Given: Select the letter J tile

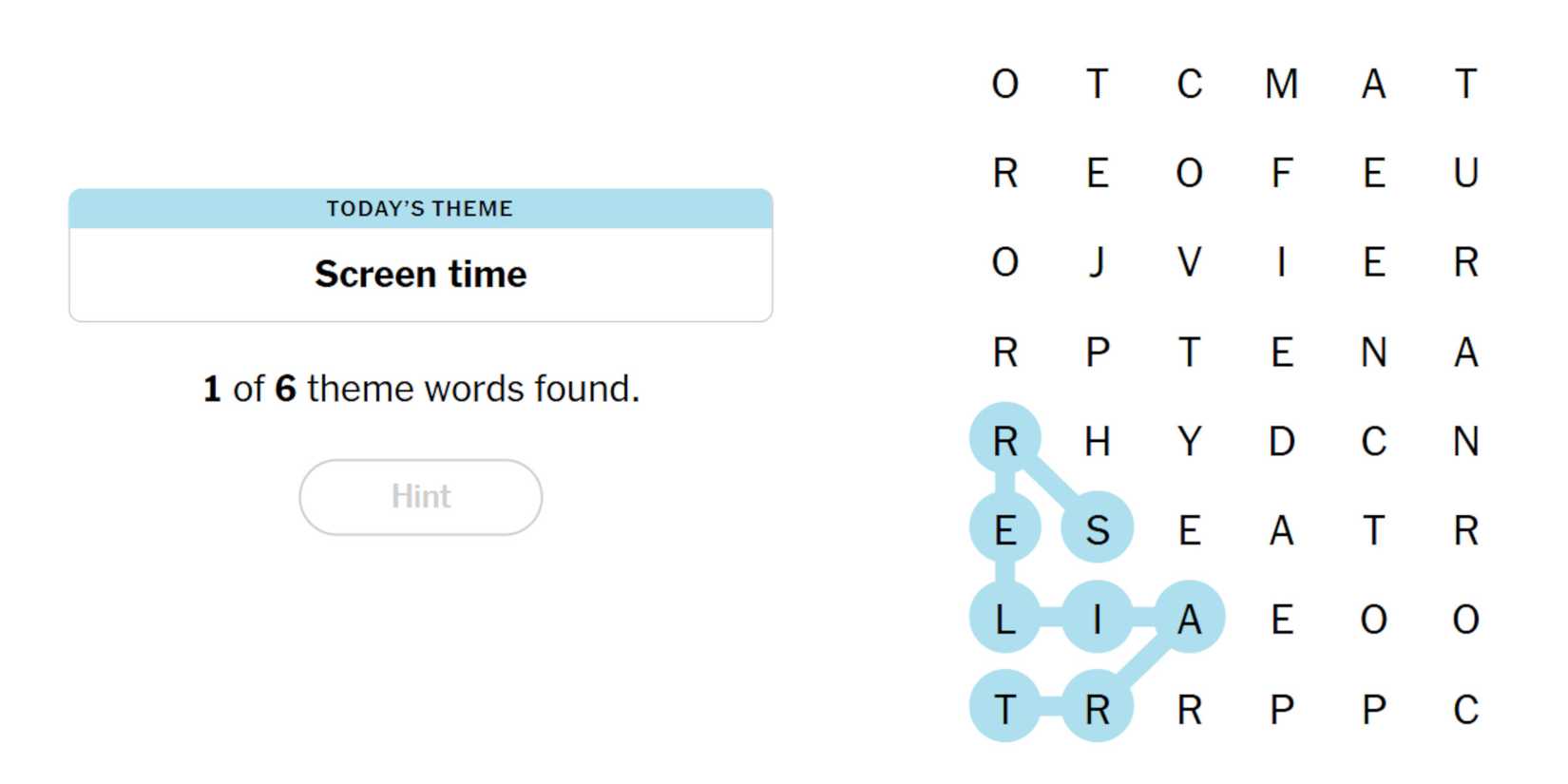Looking at the screenshot, I should (x=1098, y=262).
